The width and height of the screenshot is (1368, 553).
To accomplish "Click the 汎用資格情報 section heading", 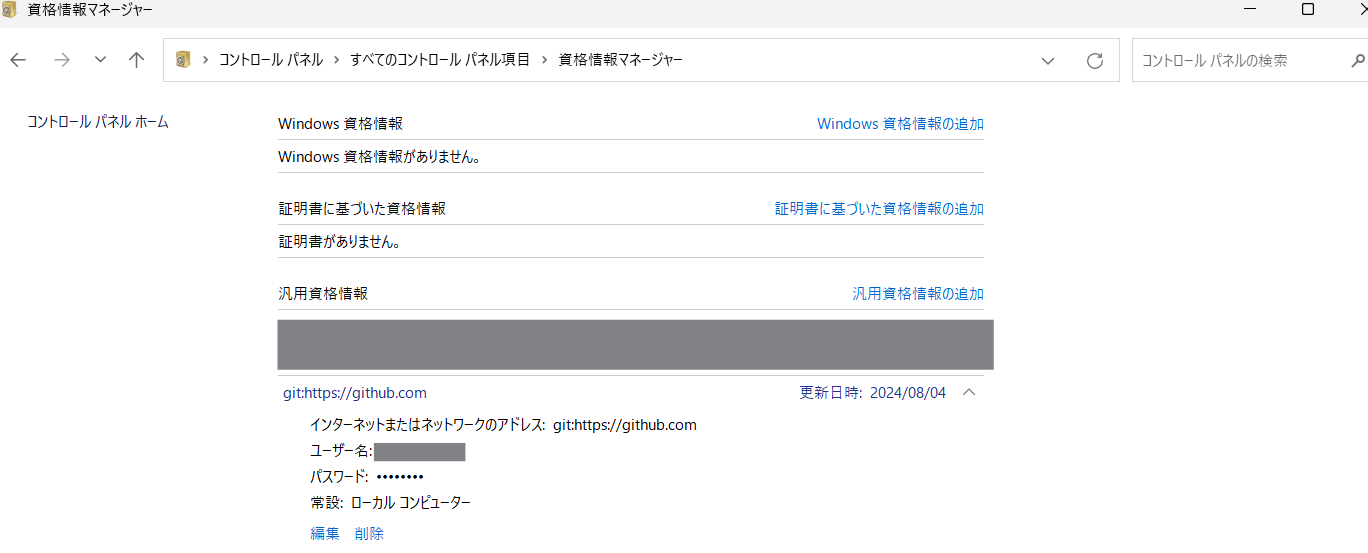I will point(323,294).
